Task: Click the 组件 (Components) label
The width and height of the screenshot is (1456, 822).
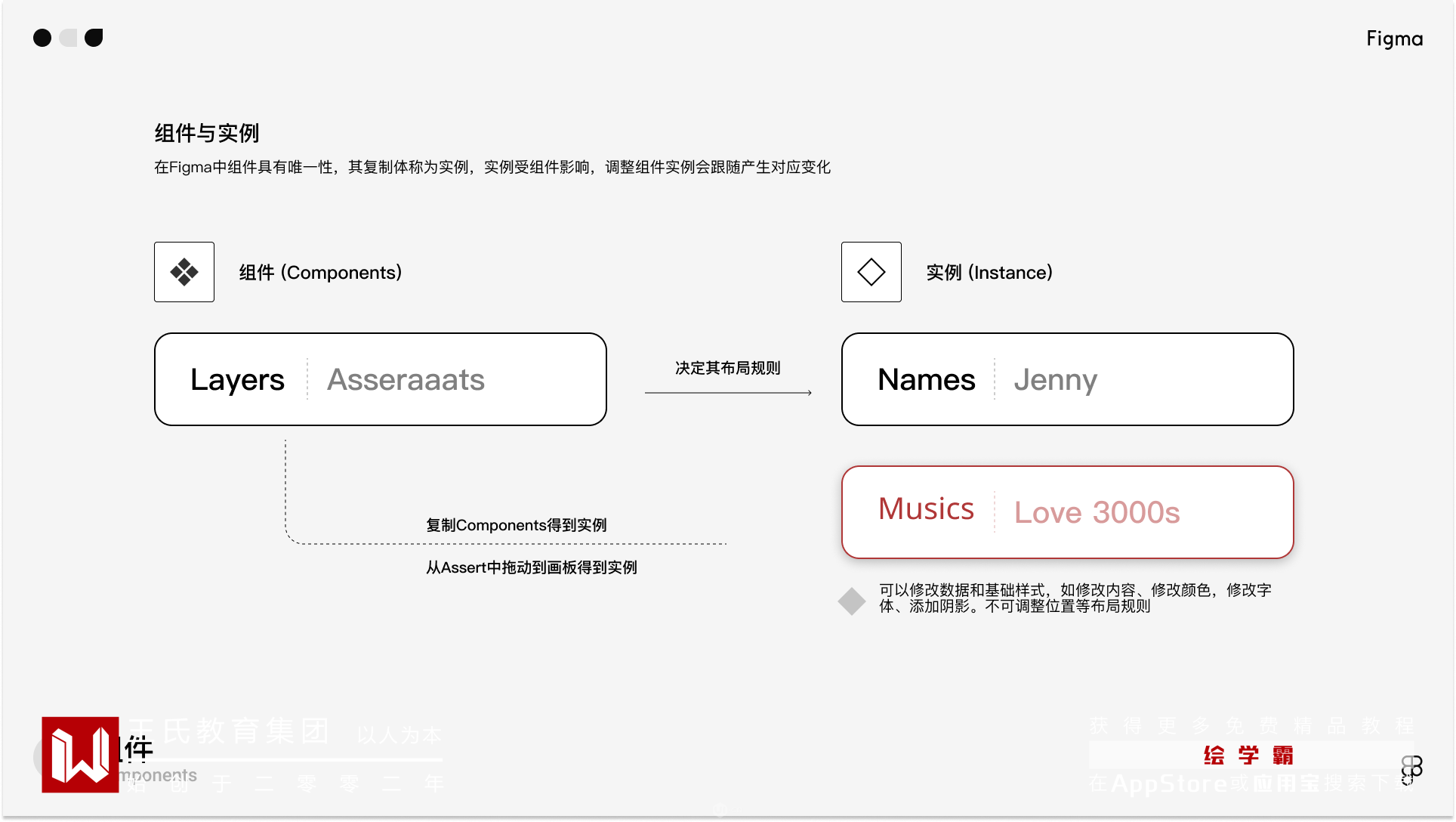Action: pos(320,272)
